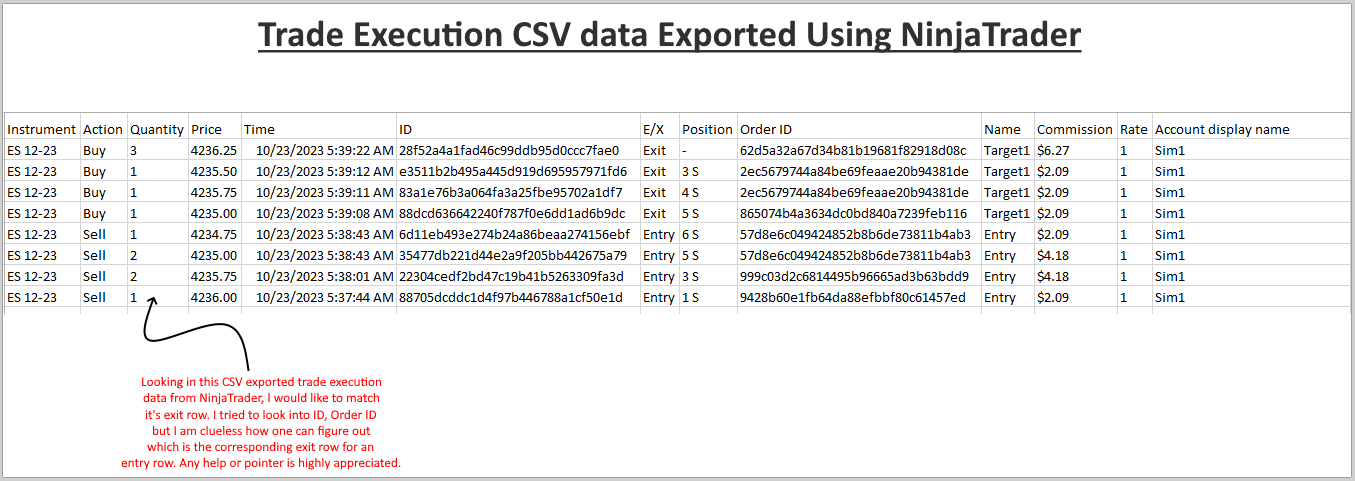This screenshot has height=481, width=1355.
Task: Click the Account display name header
Action: [1222, 129]
